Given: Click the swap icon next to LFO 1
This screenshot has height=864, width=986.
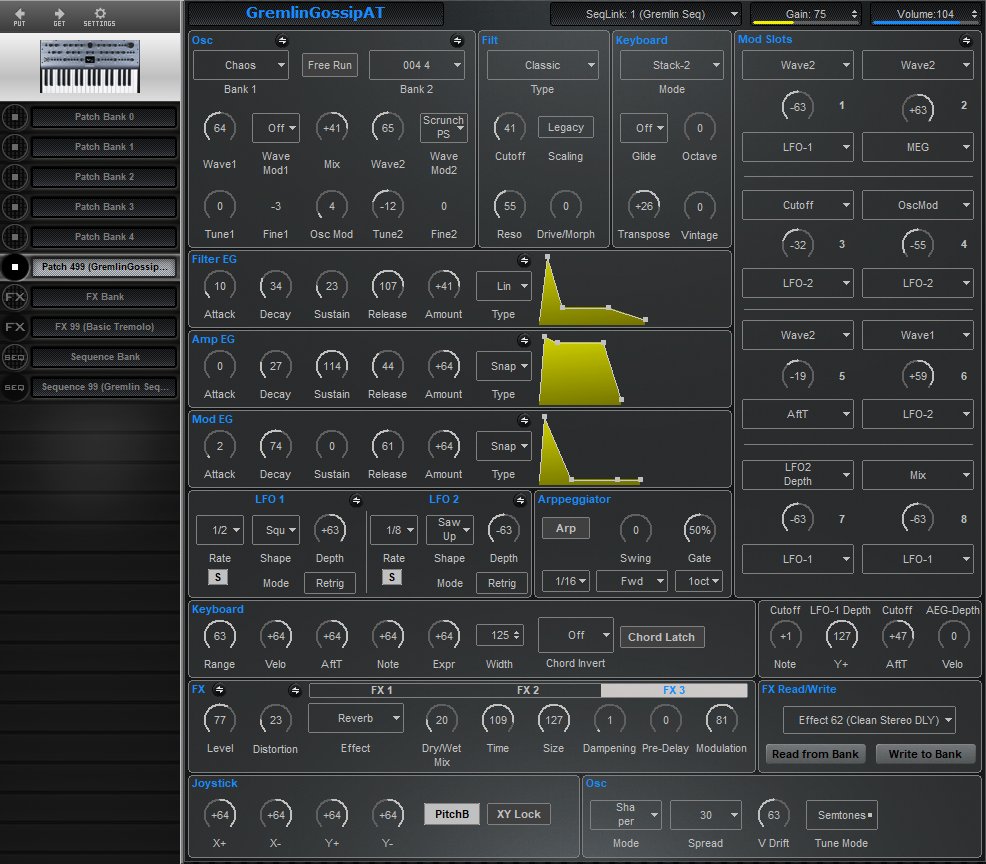Looking at the screenshot, I should coord(357,501).
